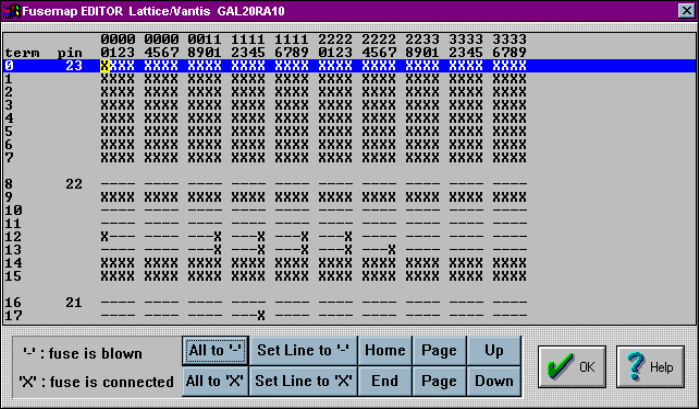Click the X fuse at column 15 in term 17
699x409 pixels.
[x=261, y=316]
